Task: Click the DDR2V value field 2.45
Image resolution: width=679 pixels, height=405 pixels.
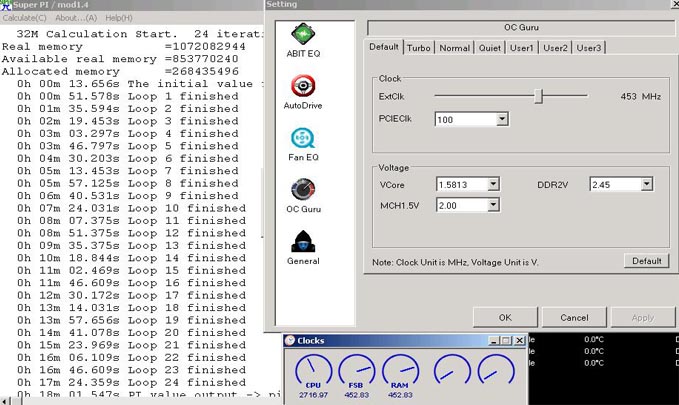Action: click(x=615, y=185)
